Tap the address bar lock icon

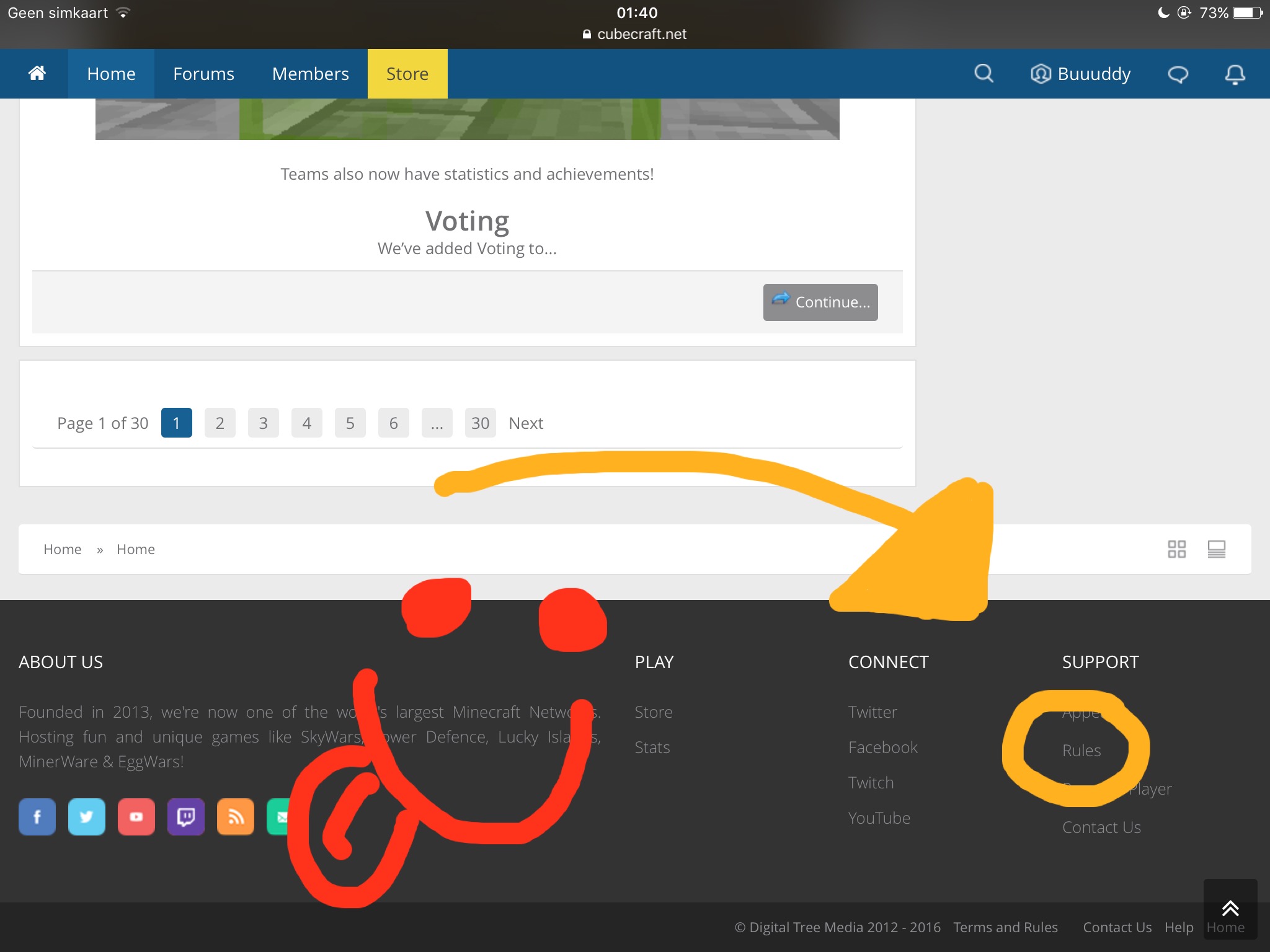[587, 35]
